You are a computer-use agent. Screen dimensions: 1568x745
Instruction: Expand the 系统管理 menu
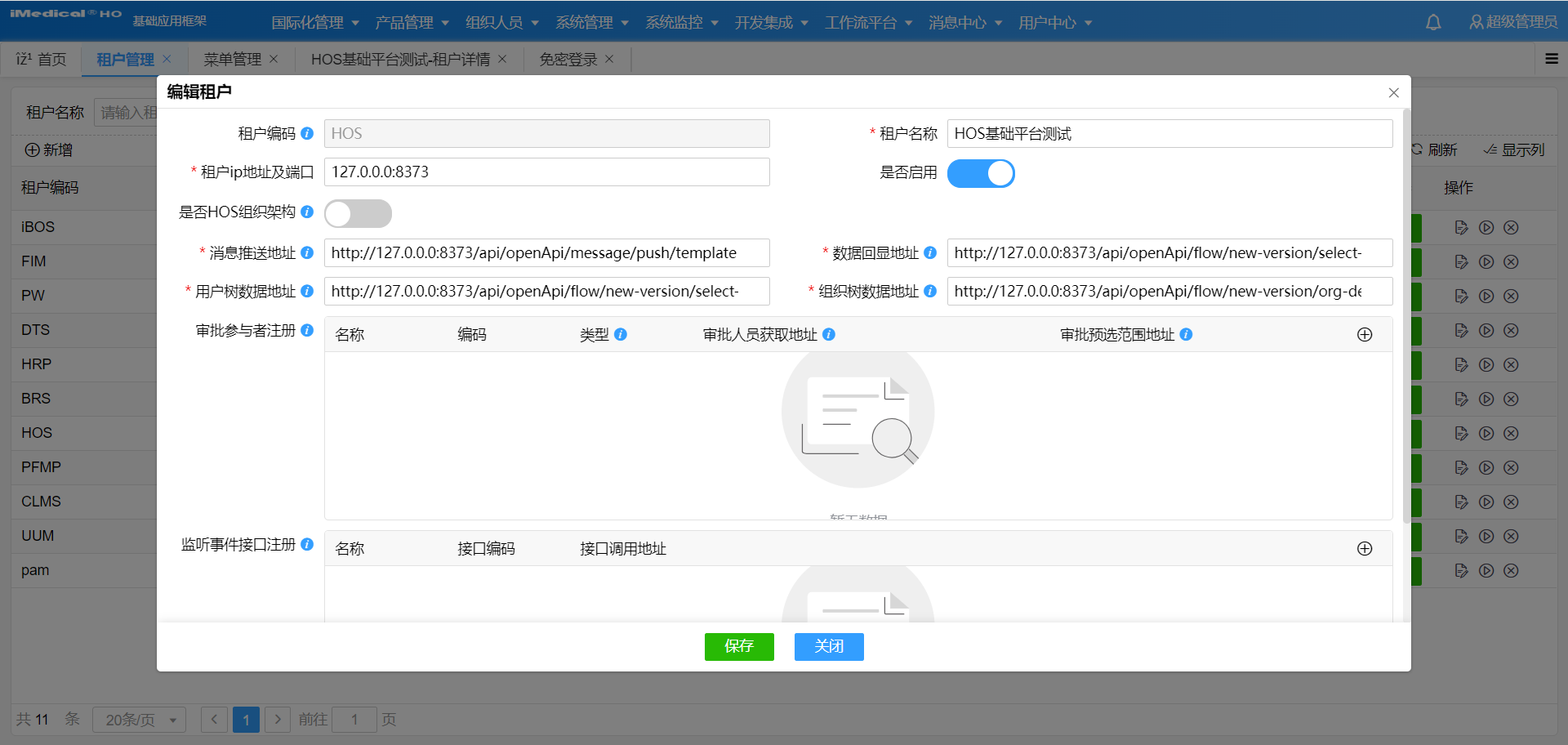592,22
